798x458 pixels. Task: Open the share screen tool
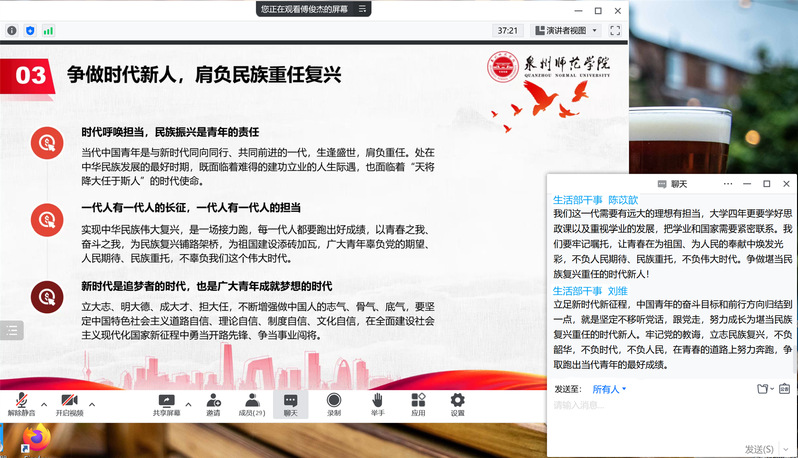point(166,401)
